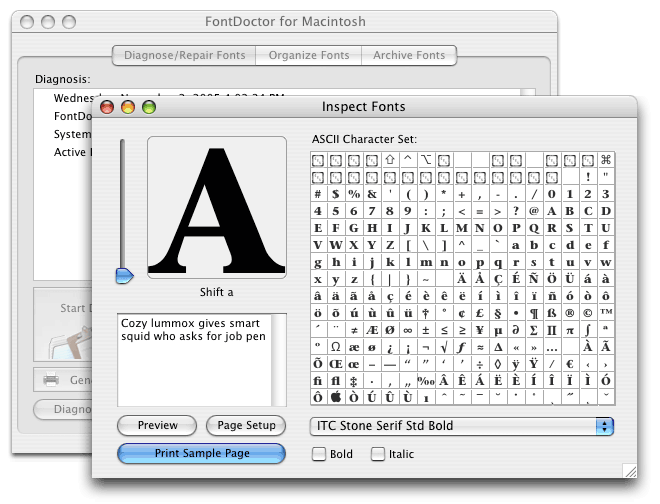Click the Apple logo glyph in character grid

(x=335, y=397)
